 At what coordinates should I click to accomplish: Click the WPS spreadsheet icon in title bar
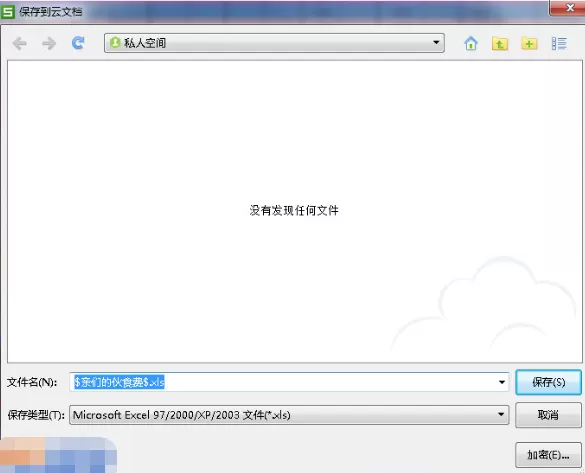click(x=7, y=12)
